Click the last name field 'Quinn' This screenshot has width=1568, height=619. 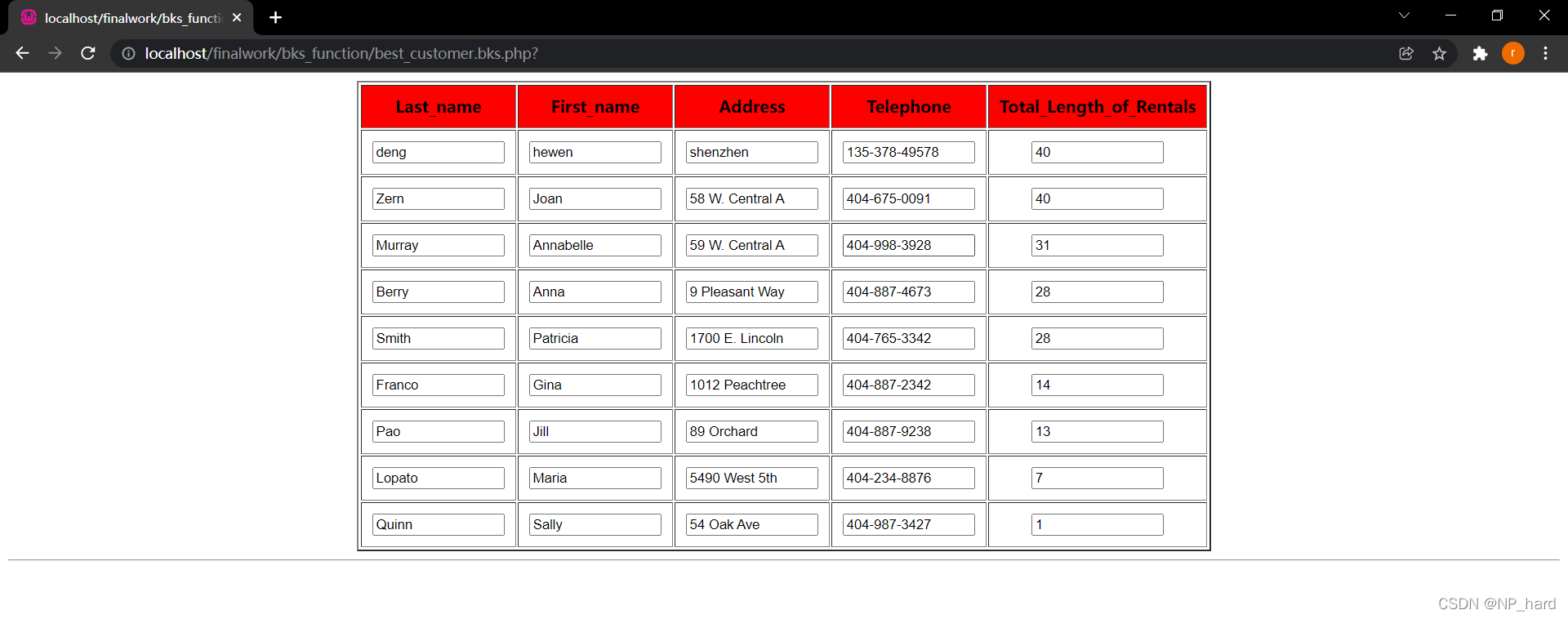pos(439,524)
